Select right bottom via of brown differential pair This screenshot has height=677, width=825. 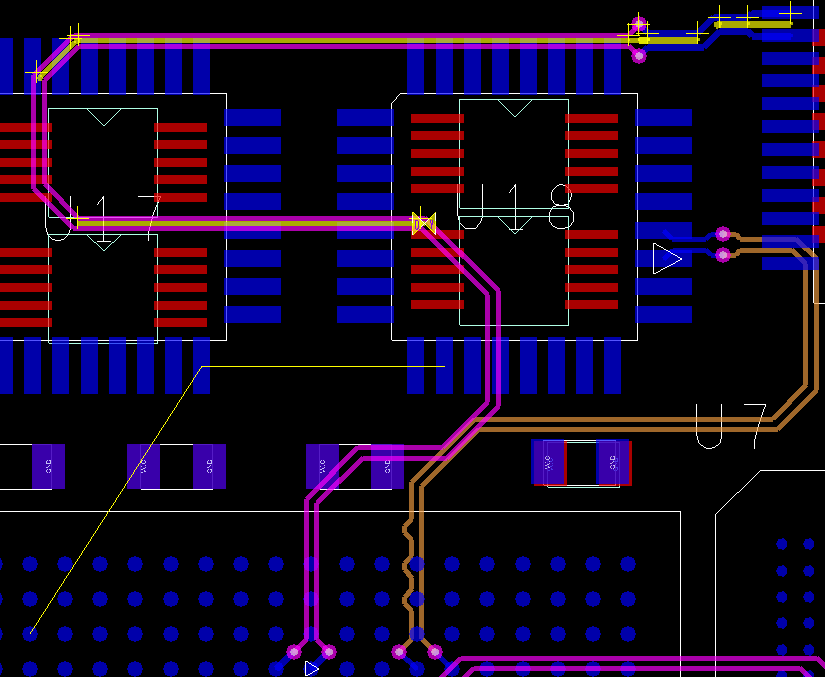point(435,652)
